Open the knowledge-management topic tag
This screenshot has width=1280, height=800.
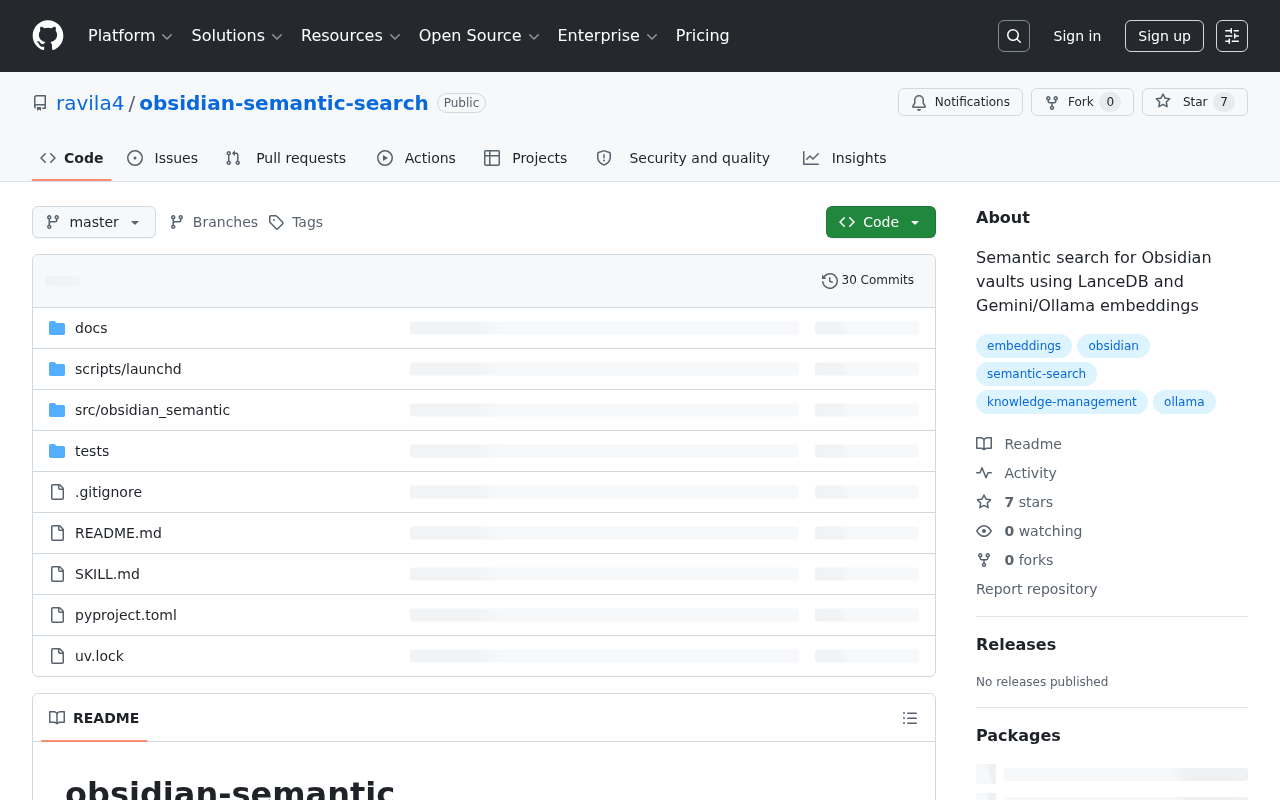(x=1062, y=402)
